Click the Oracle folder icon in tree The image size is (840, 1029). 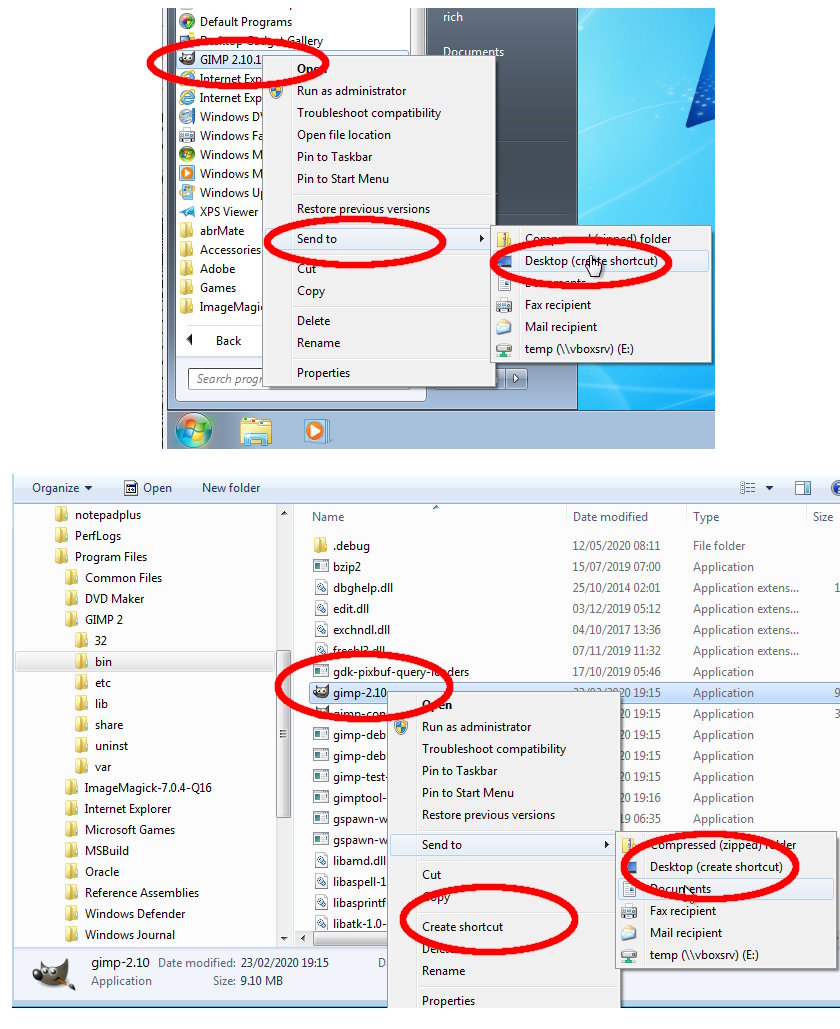(72, 872)
